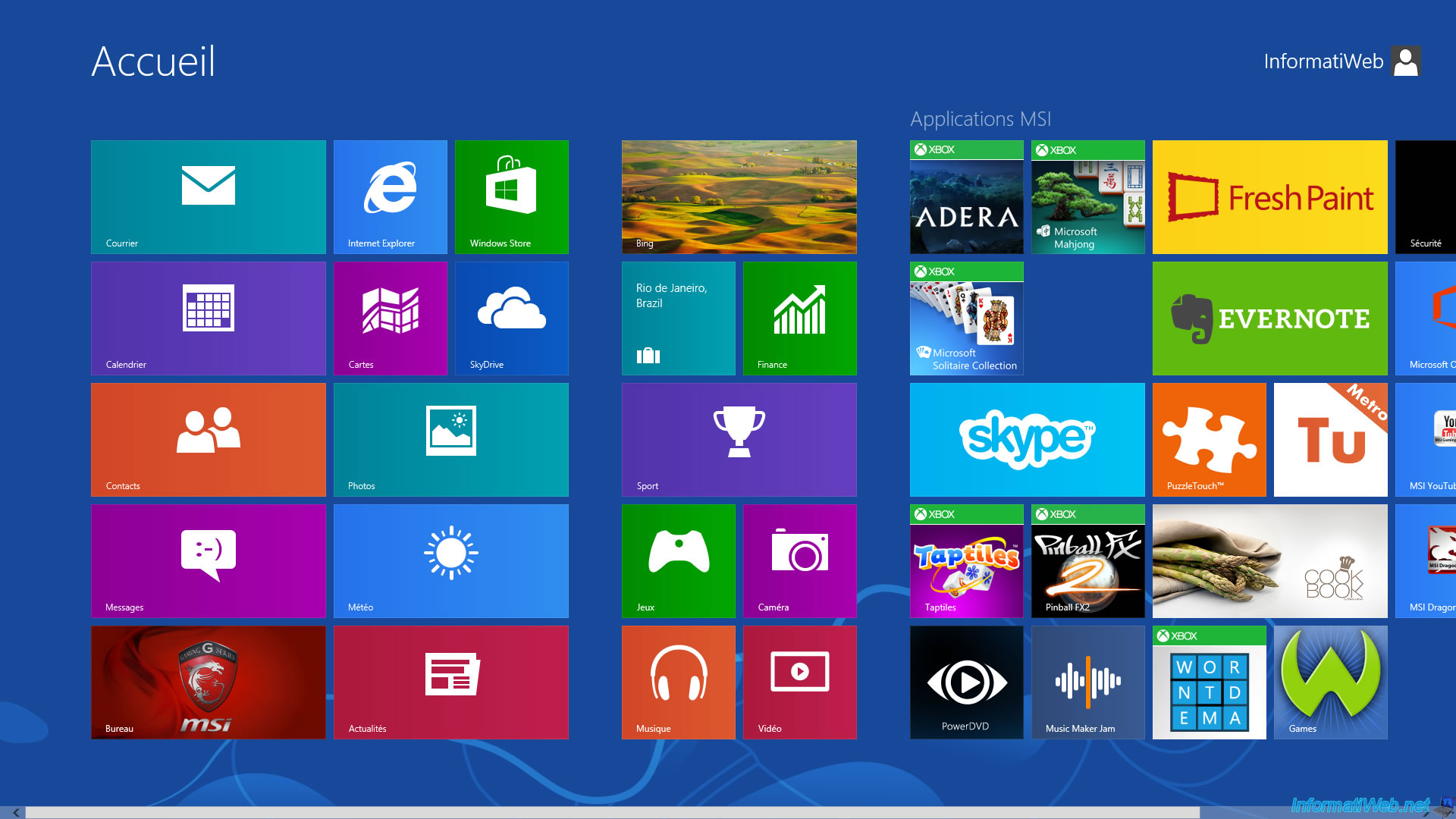
Task: Click the scrollbar left arrow
Action: (x=15, y=812)
